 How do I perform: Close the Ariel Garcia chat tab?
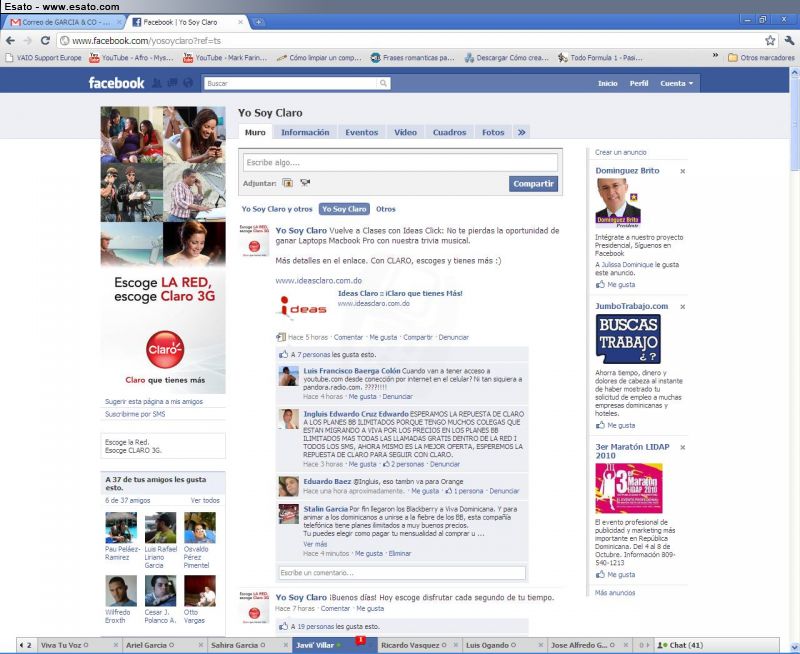pyautogui.click(x=201, y=645)
